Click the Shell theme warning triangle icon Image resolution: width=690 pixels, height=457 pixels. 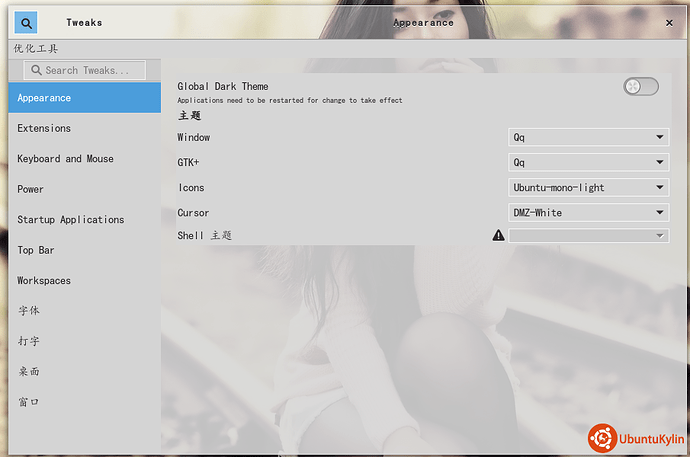tap(498, 236)
